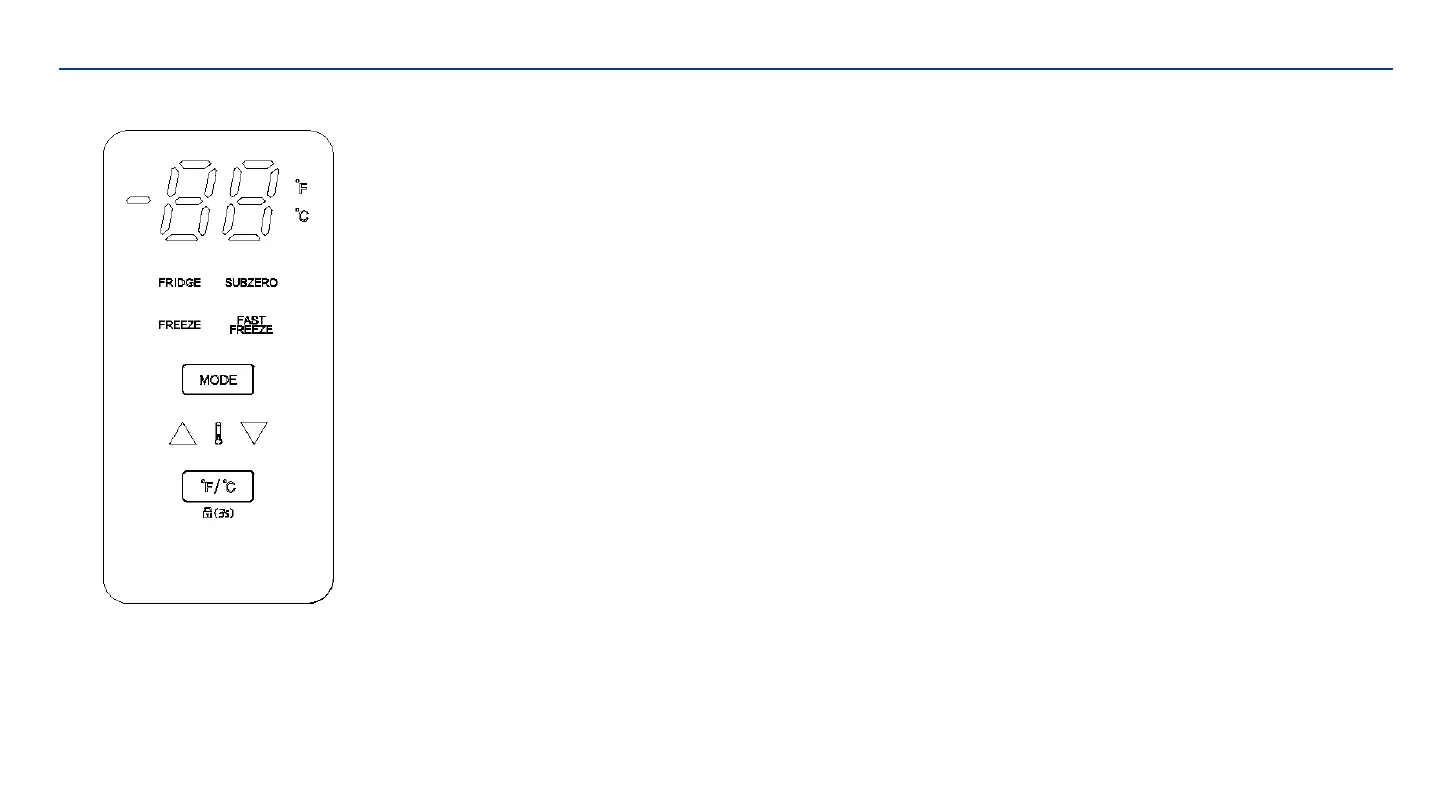Toggle units with the °F/°C button
Viewport: 1440px width, 810px height.
(218, 486)
